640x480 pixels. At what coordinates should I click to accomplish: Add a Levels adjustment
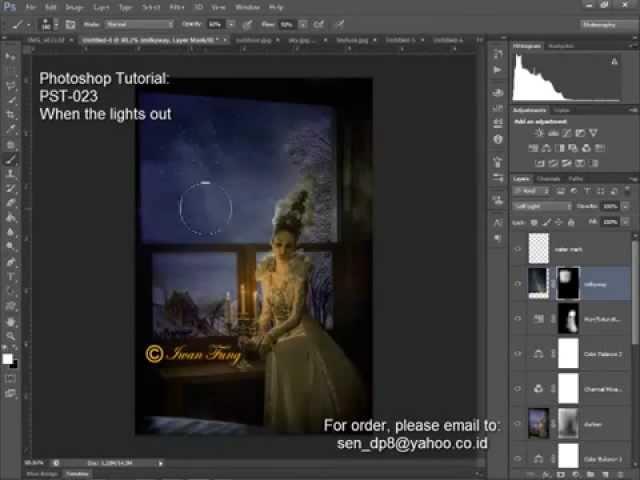point(553,133)
